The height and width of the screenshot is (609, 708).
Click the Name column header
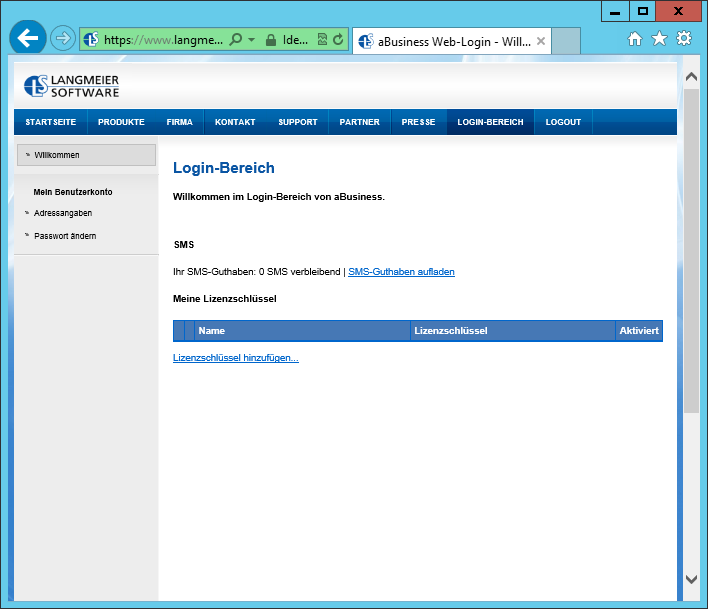[302, 331]
